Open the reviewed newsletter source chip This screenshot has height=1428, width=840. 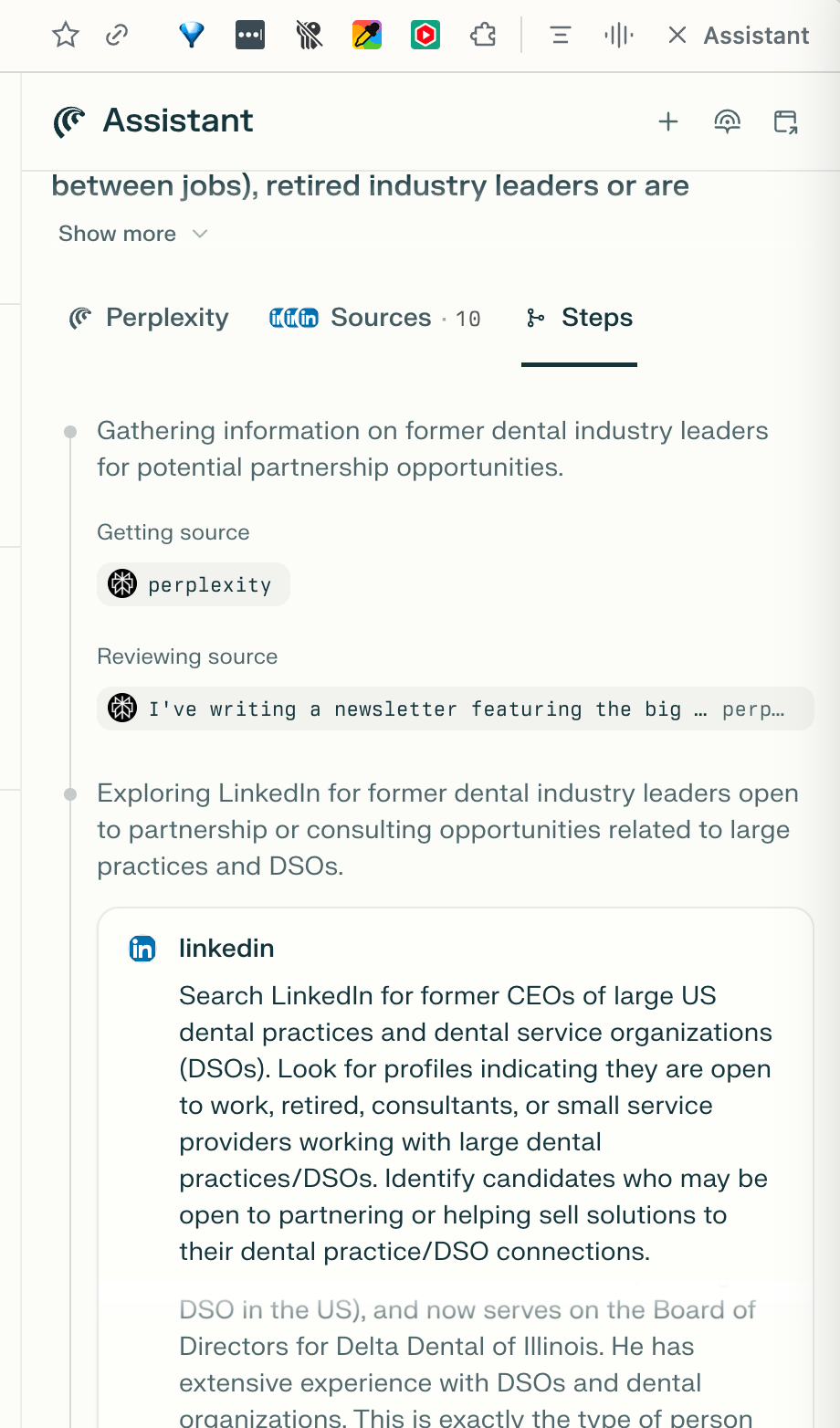pos(455,709)
